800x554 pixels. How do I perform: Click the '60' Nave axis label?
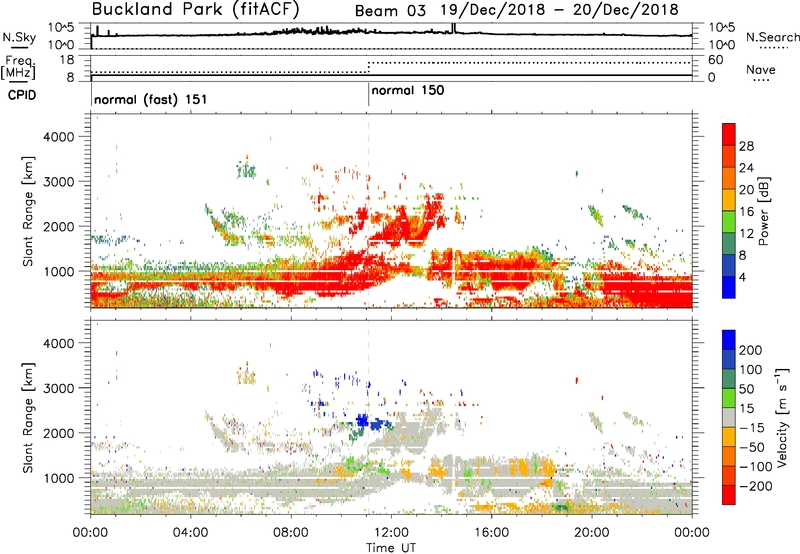coord(715,60)
